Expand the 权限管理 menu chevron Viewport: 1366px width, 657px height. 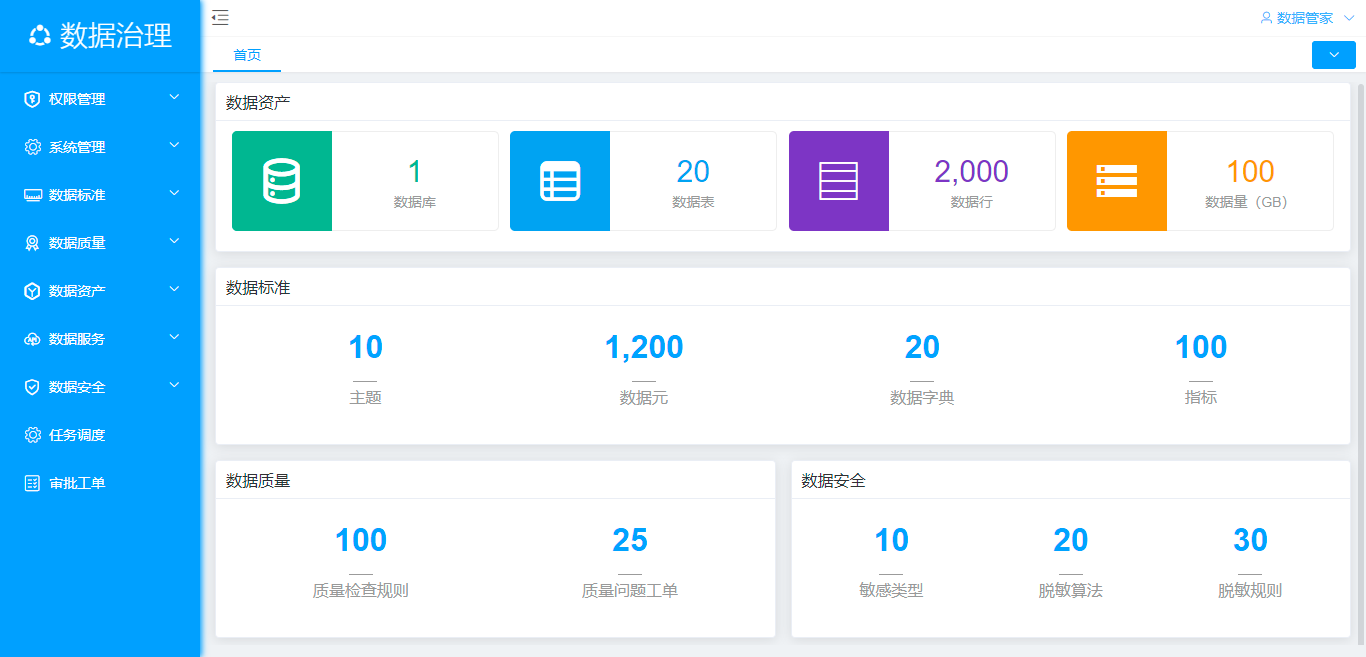click(x=174, y=98)
